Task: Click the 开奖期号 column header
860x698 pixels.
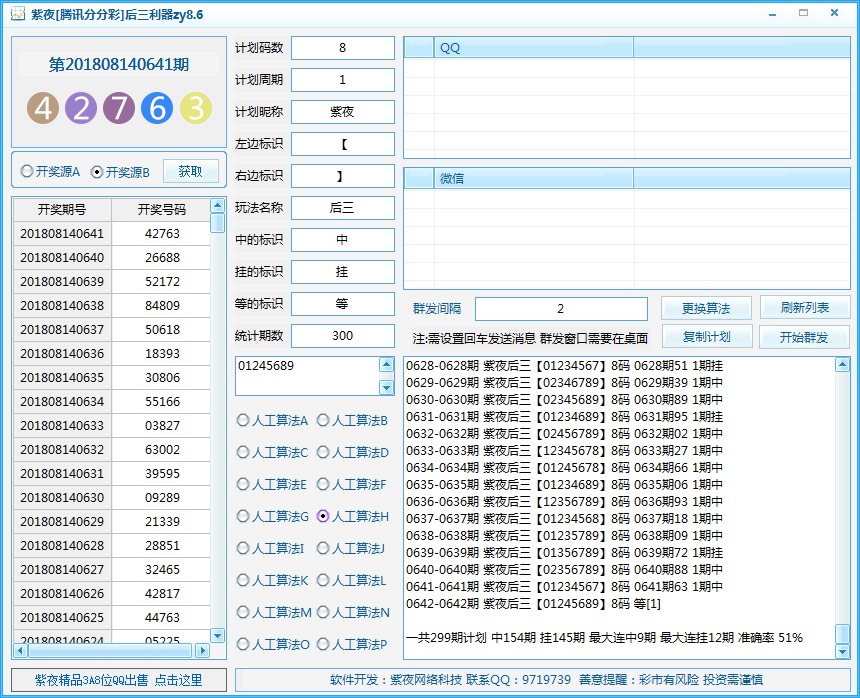Action: (x=62, y=210)
